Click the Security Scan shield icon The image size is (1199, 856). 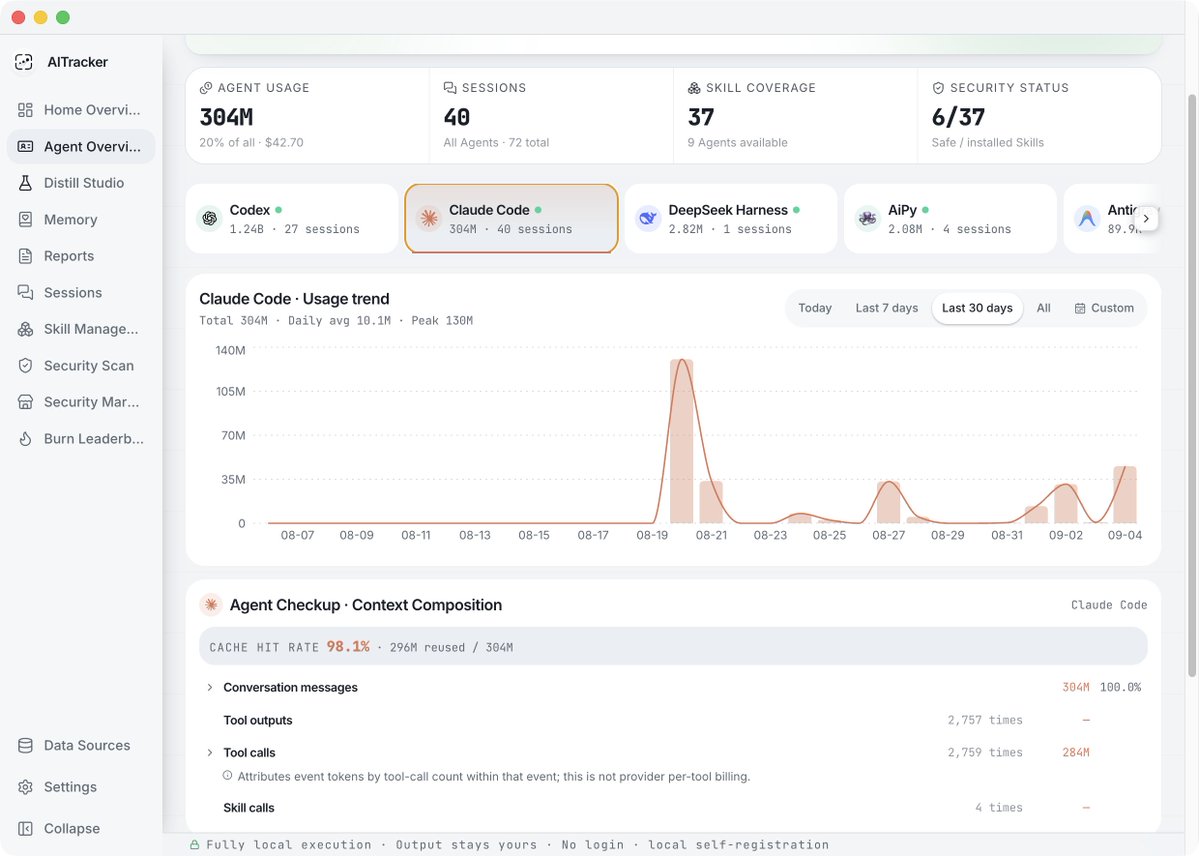coord(25,366)
